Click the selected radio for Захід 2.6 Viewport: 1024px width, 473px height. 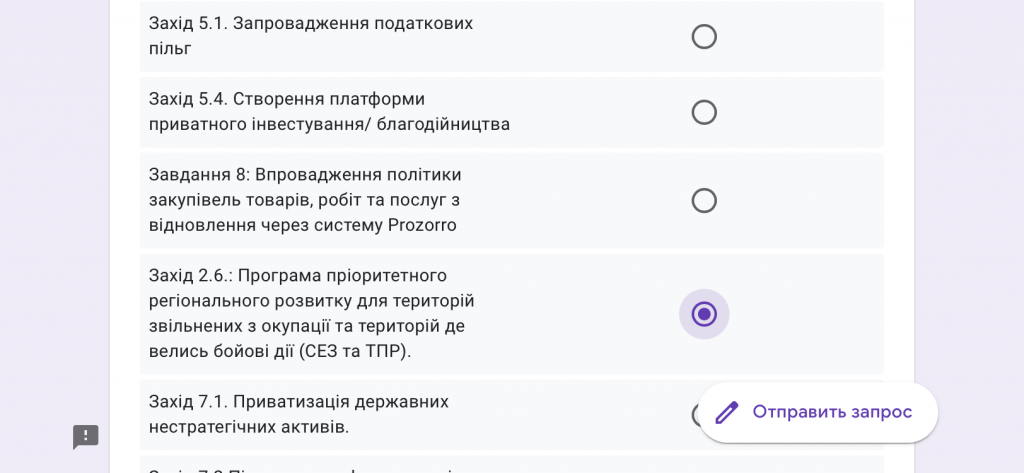704,314
